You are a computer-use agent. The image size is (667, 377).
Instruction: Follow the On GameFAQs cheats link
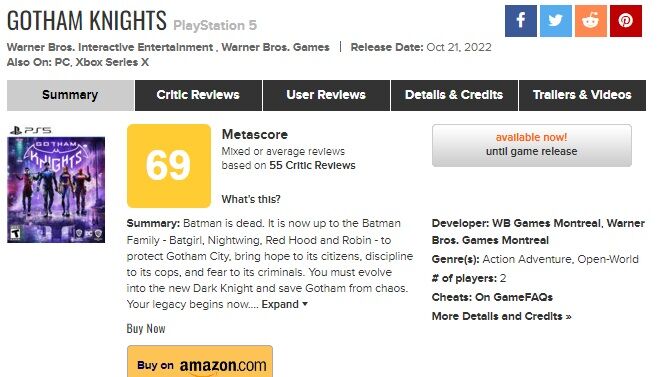tap(514, 297)
